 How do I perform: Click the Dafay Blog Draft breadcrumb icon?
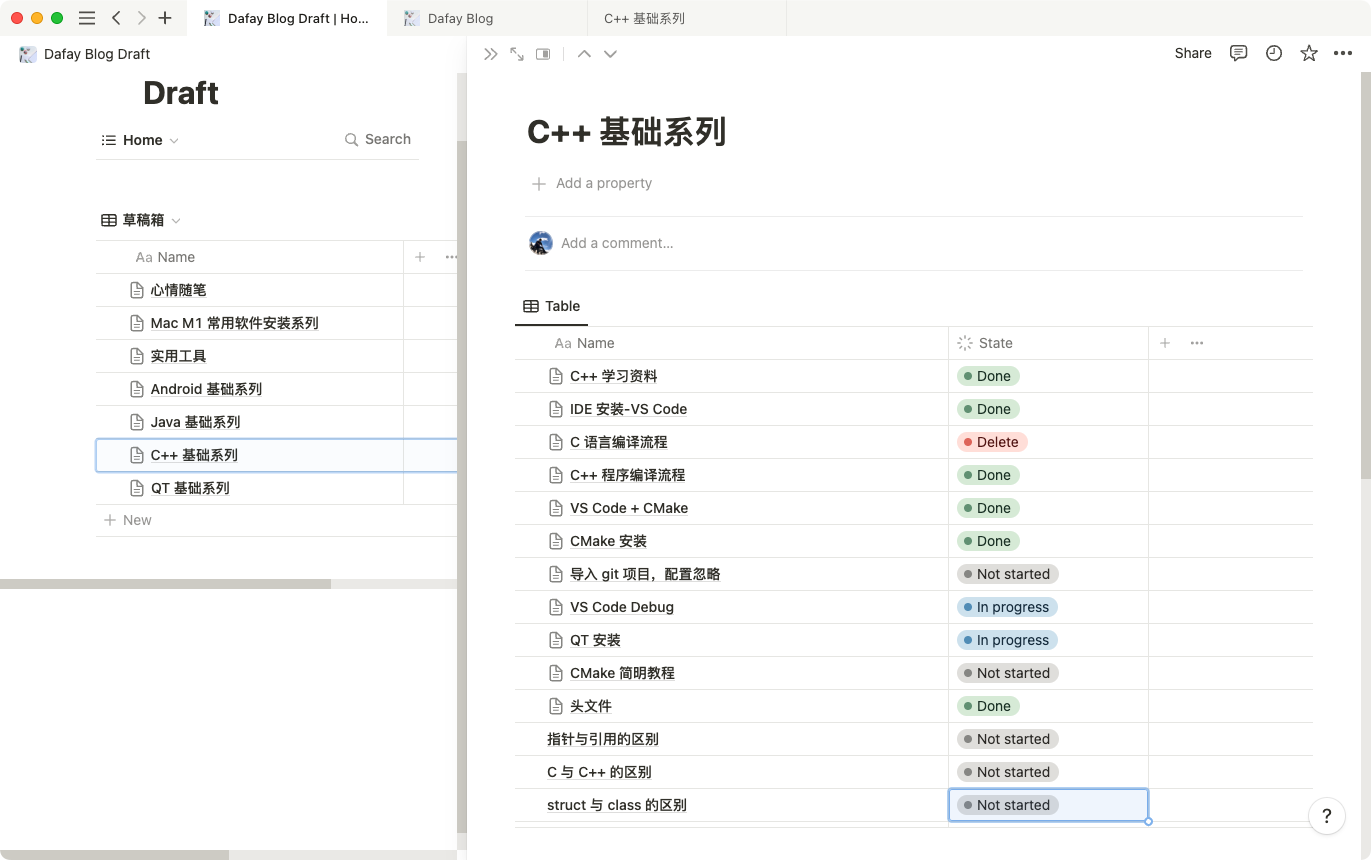[x=28, y=54]
